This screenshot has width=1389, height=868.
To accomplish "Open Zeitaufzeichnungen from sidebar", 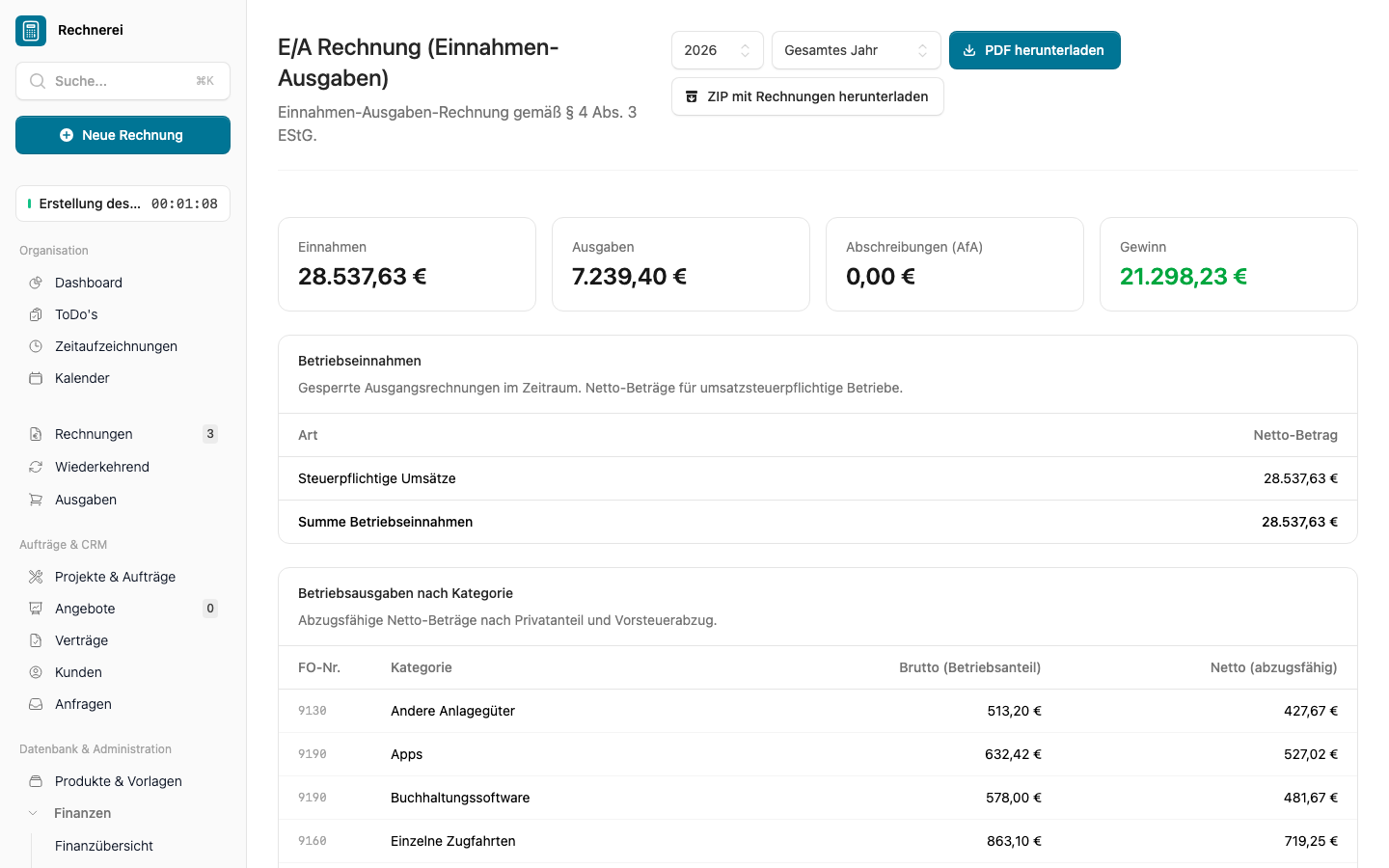I will coord(123,346).
